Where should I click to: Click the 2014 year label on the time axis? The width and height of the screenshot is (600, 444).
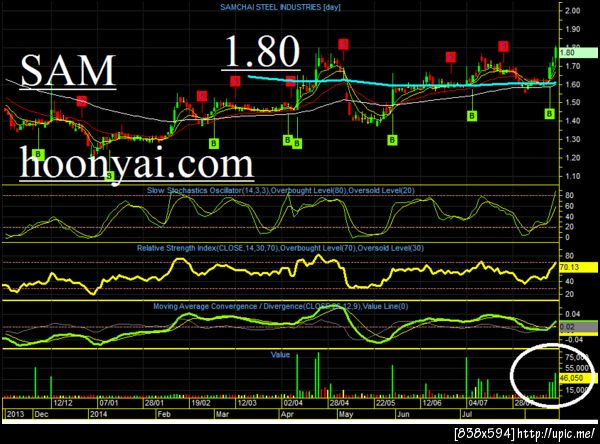point(98,414)
